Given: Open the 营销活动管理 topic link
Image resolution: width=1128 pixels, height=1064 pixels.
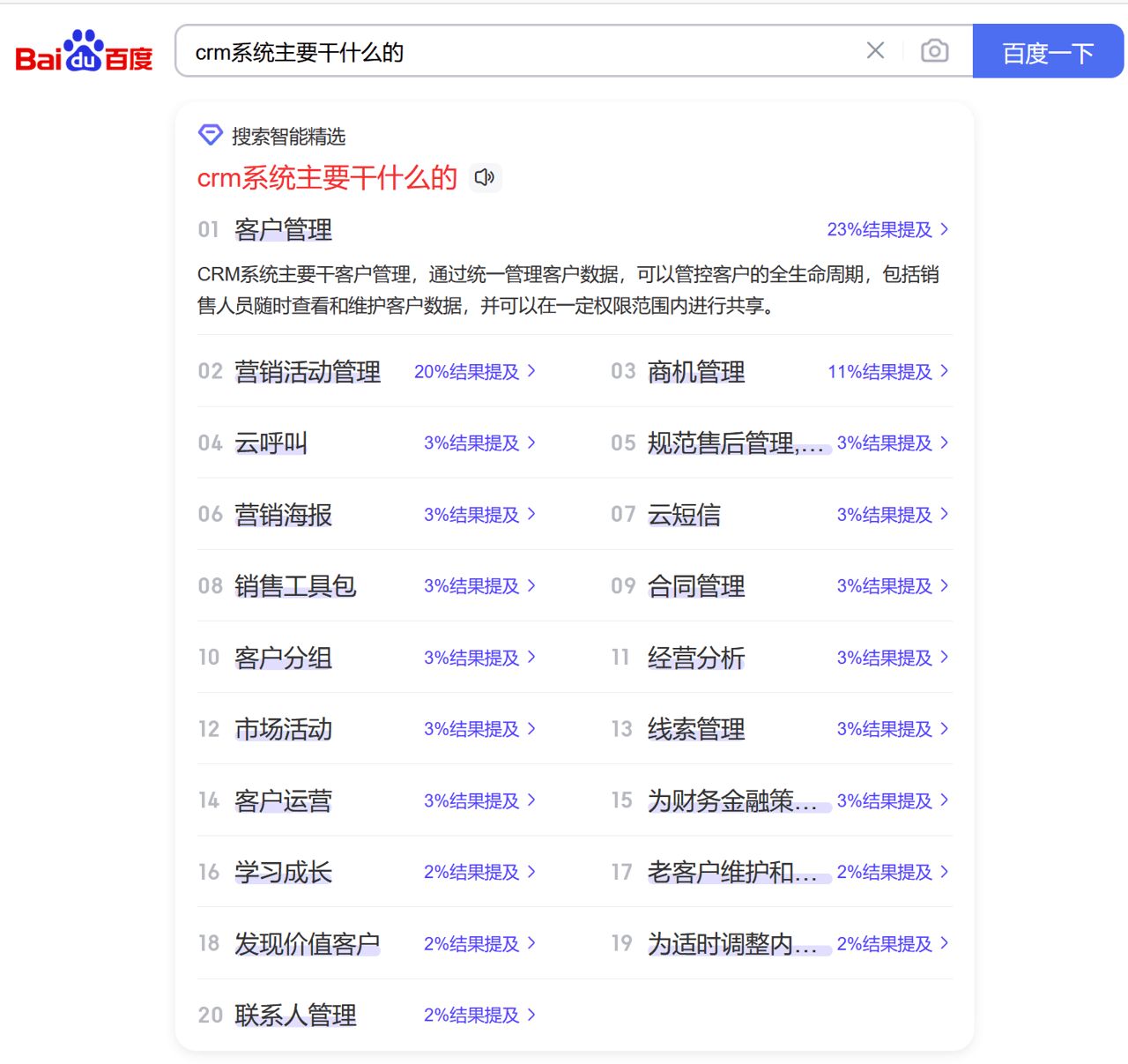Looking at the screenshot, I should (x=308, y=372).
